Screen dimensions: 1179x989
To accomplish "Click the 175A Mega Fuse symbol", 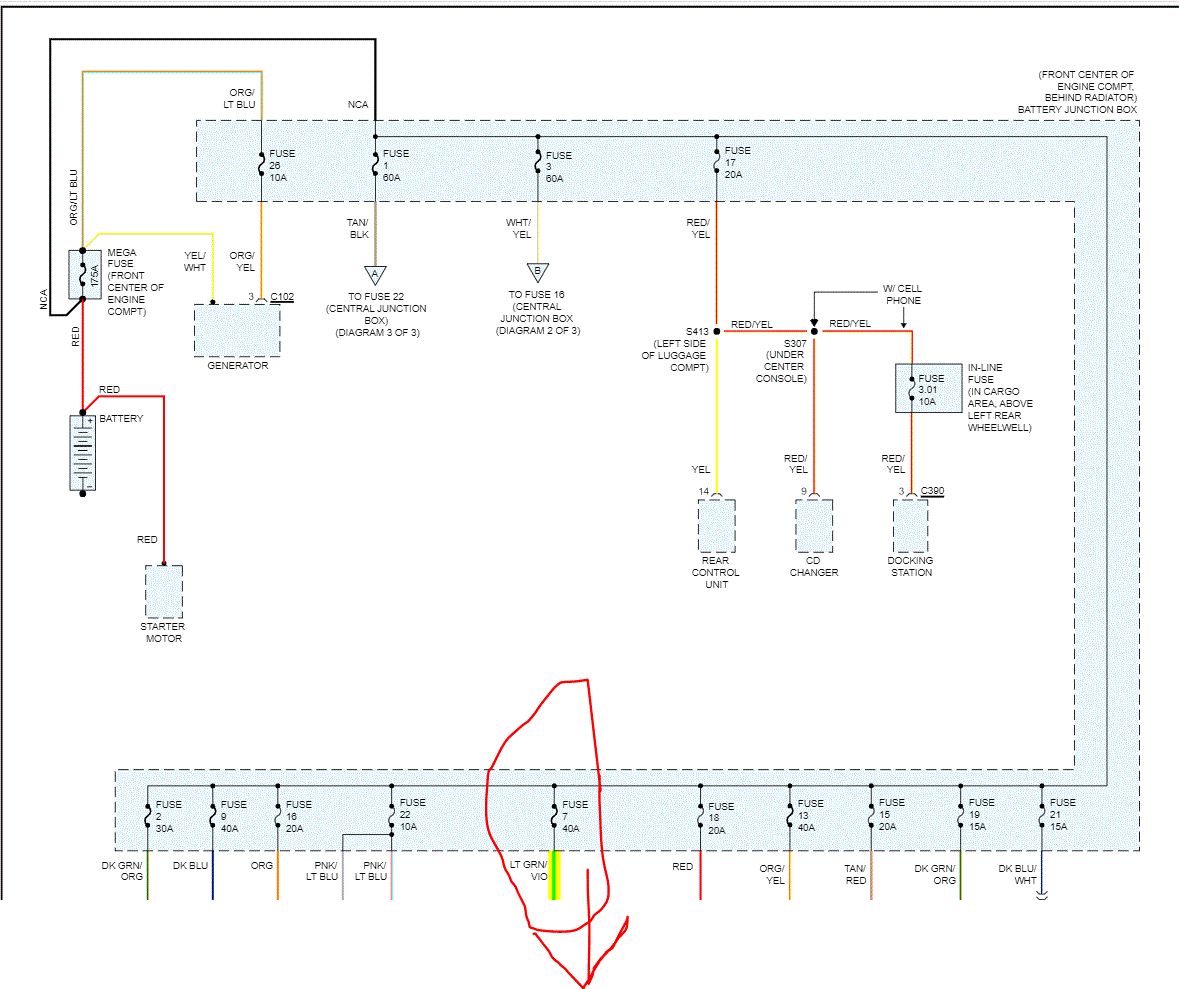I will (84, 275).
